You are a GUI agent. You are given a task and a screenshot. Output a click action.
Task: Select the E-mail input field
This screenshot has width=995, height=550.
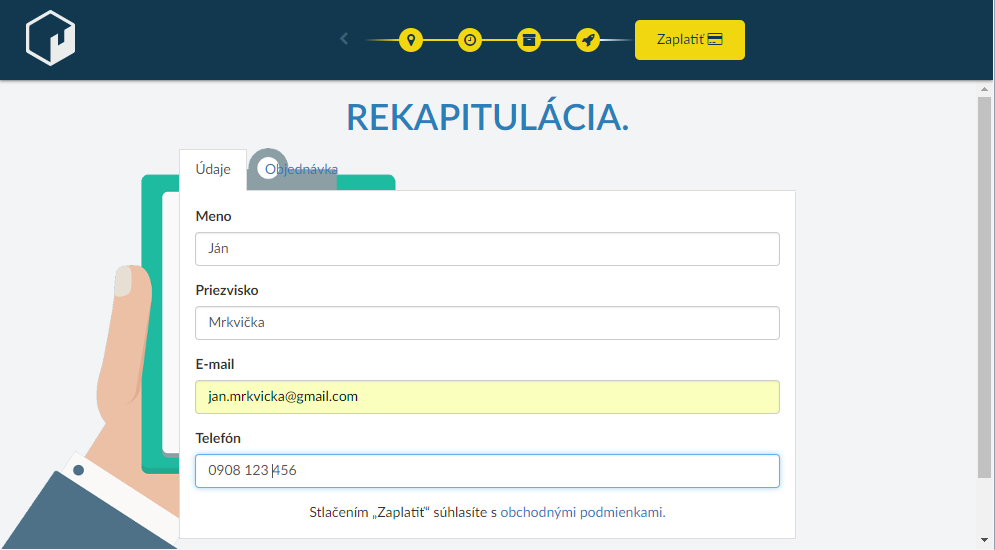pos(487,397)
